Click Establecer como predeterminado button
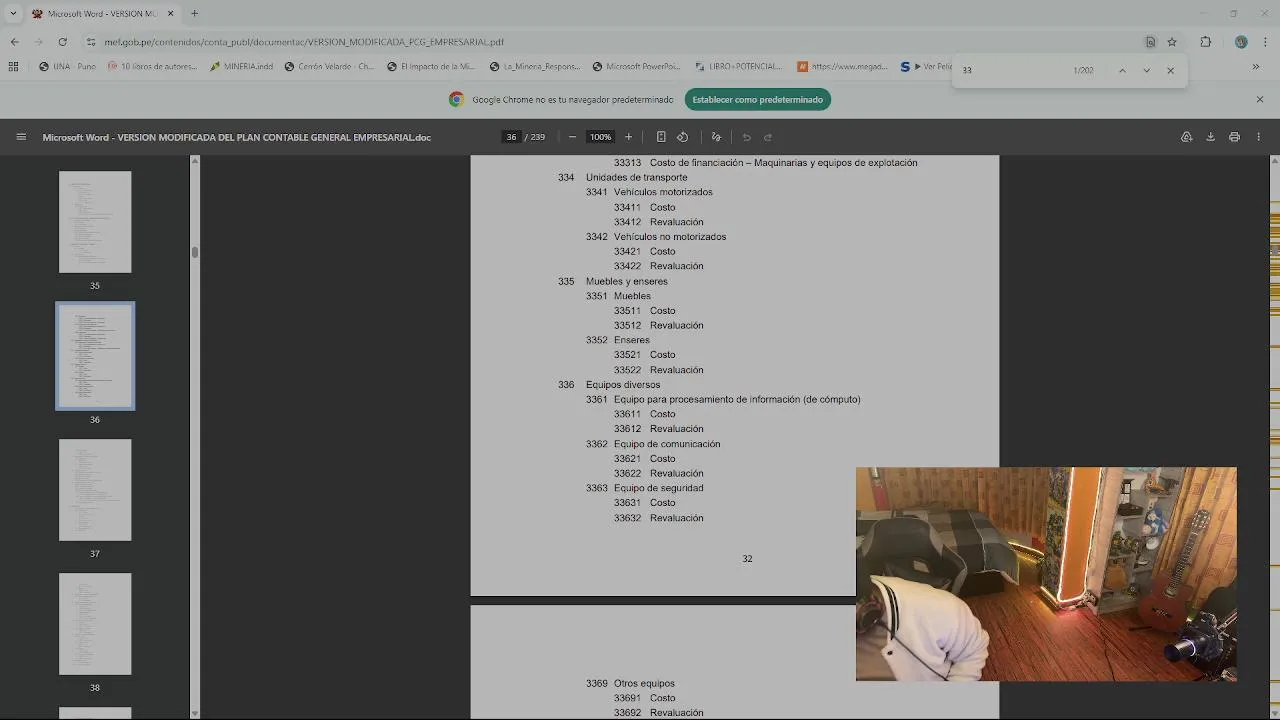Image resolution: width=1280 pixels, height=720 pixels. click(x=758, y=99)
